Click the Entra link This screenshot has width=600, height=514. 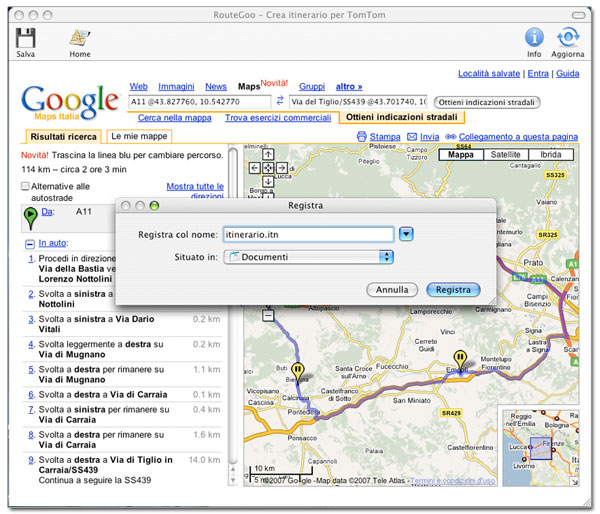pyautogui.click(x=538, y=73)
